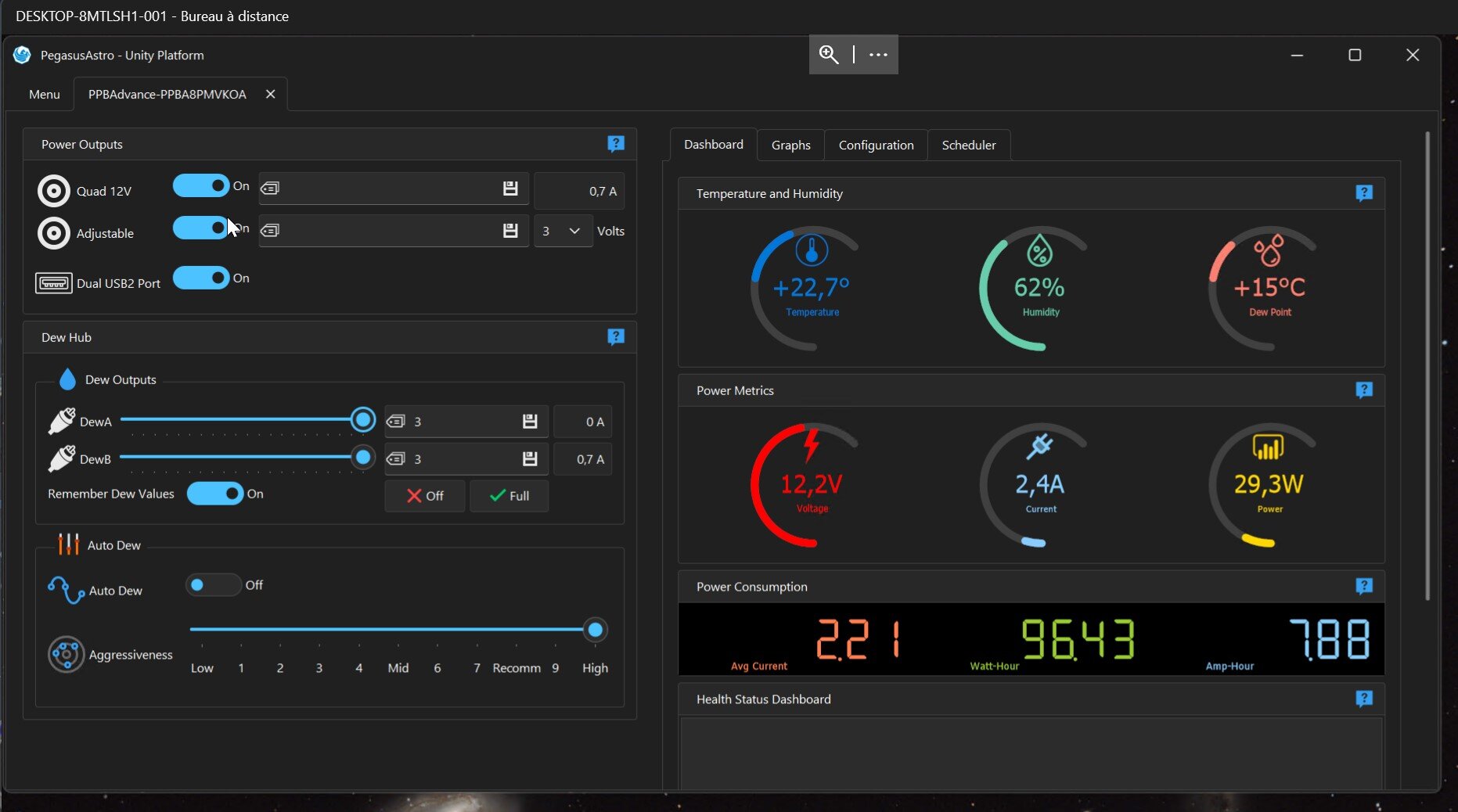Screen dimensions: 1458x812
Task: Click the Avg Current display value
Action: 859,639
